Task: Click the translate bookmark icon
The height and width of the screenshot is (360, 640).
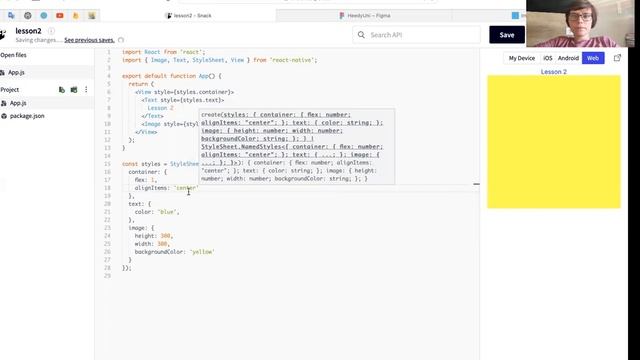Action: click(x=11, y=16)
